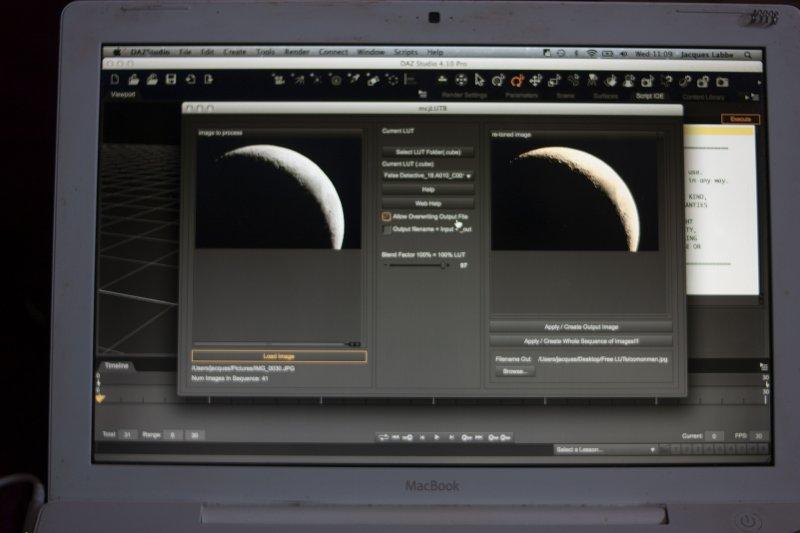
Task: Click the image sequence slider under source image
Action: (x=277, y=344)
